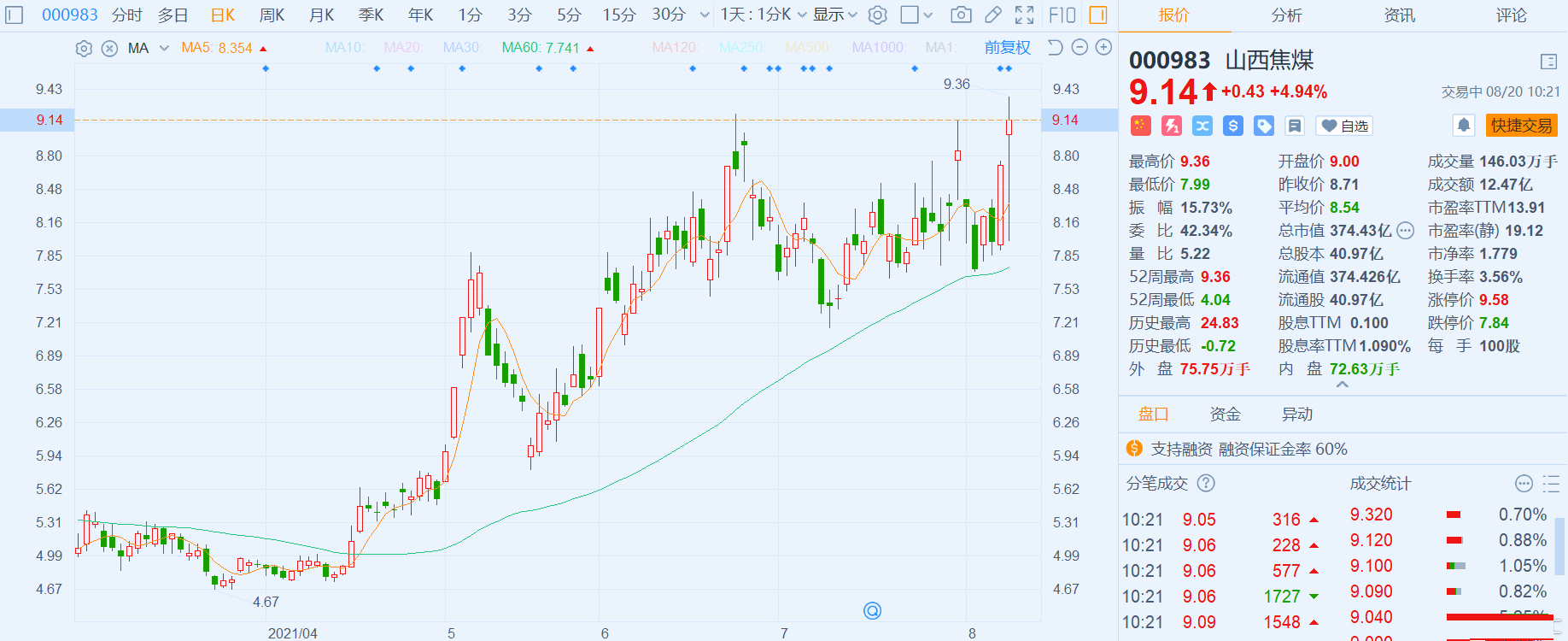Add stock to 自选 watchlist
1568x641 pixels.
(x=1344, y=126)
